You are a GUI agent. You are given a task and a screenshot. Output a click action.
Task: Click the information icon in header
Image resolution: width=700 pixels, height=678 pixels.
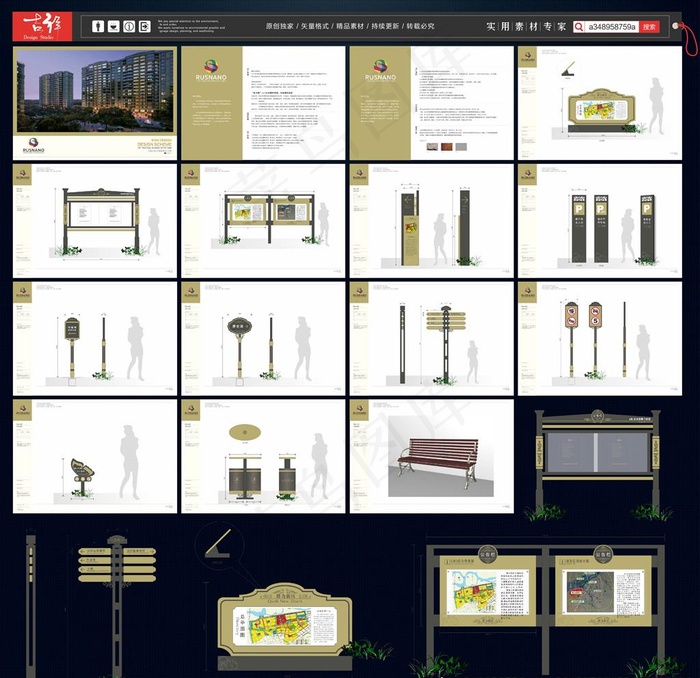click(x=129, y=26)
